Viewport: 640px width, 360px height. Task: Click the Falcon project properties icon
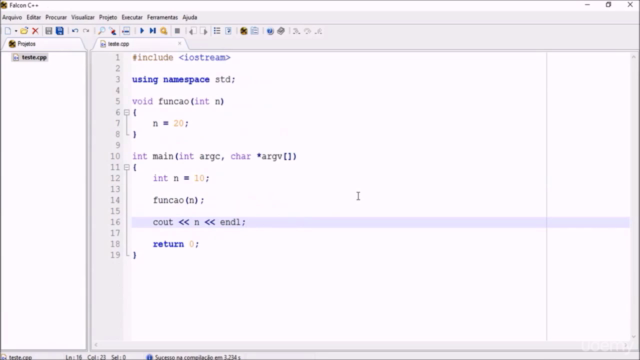coord(244,31)
